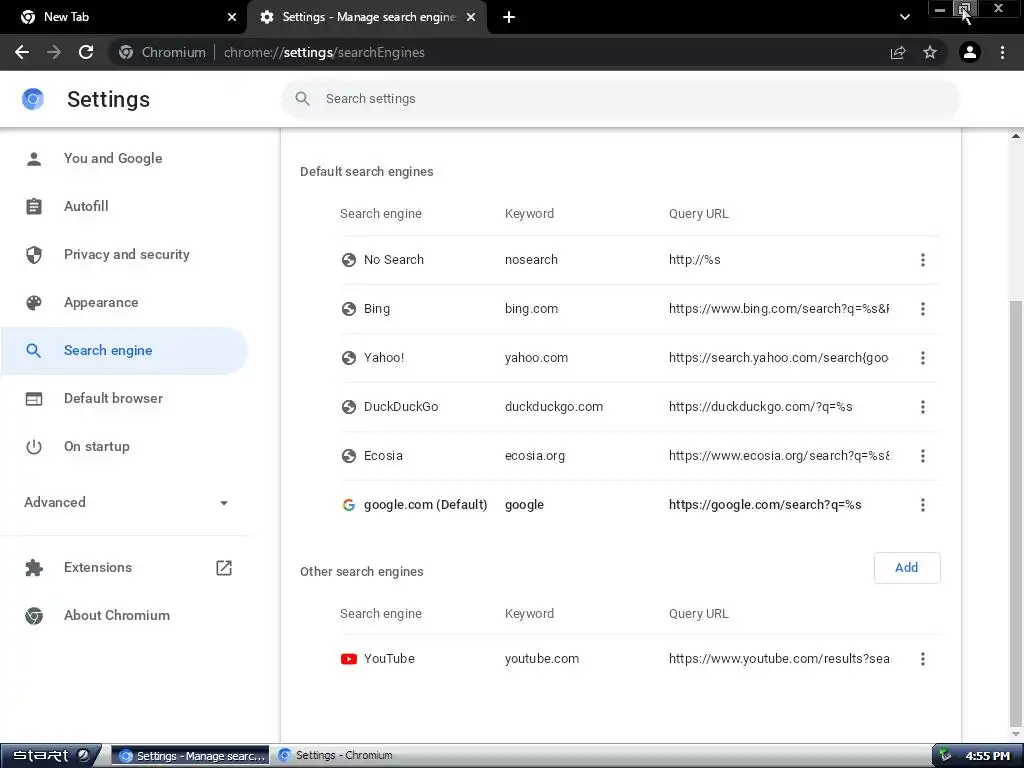
Task: Open Extensions from the sidebar
Action: tap(124, 568)
